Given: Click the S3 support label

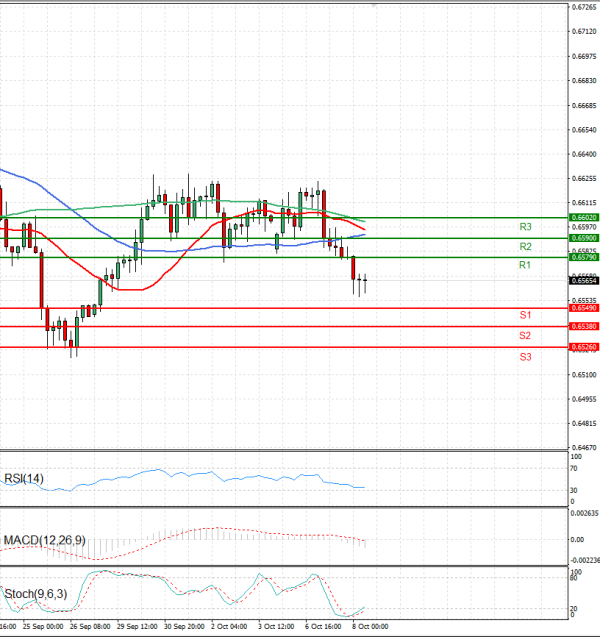Looking at the screenshot, I should [x=525, y=356].
